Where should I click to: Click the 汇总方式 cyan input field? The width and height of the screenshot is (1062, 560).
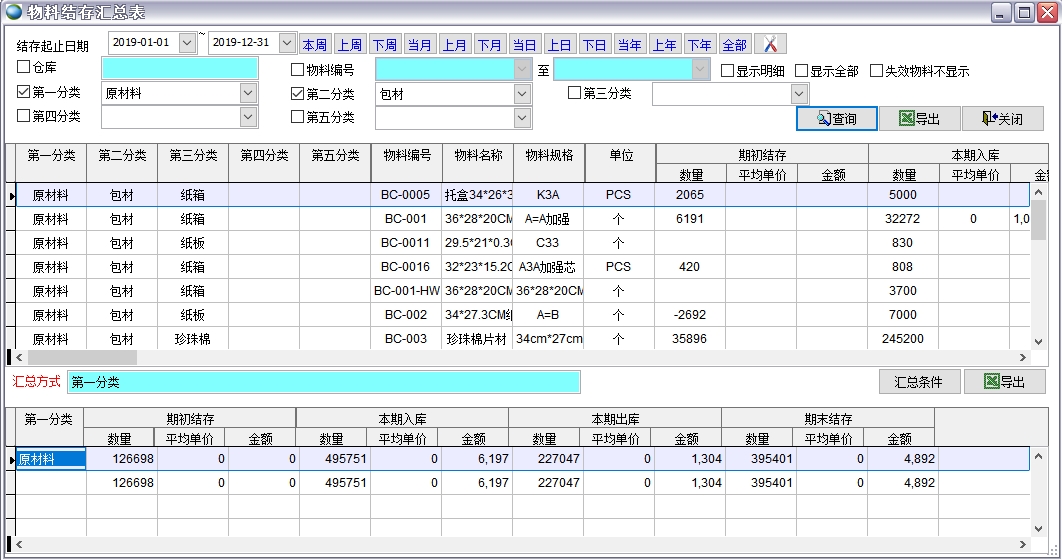pos(323,382)
